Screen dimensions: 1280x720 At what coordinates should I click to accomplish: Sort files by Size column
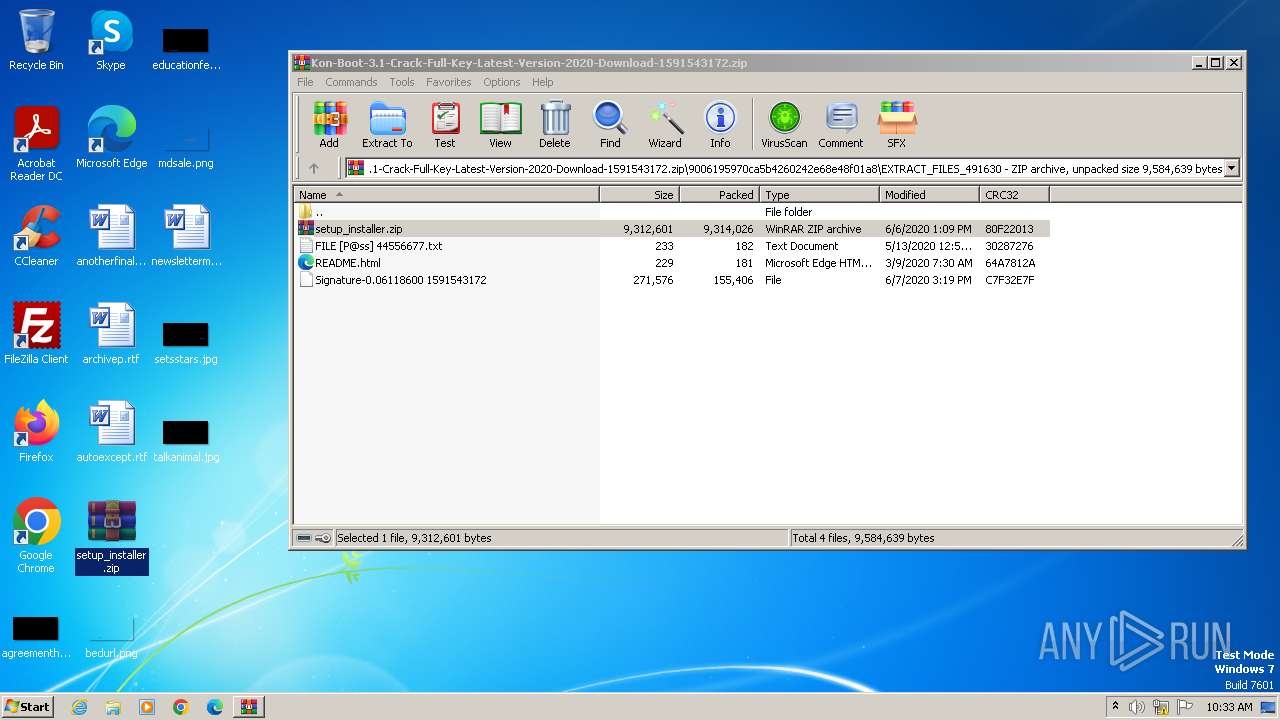point(640,195)
